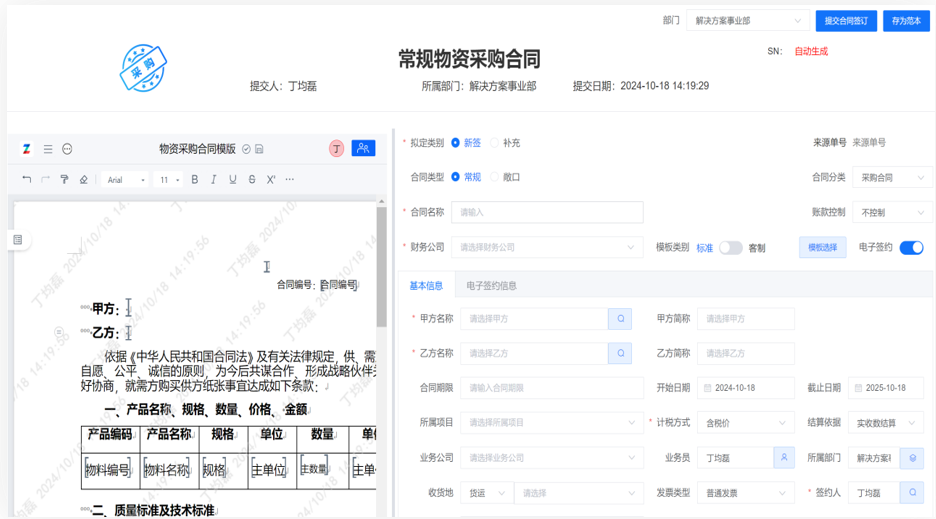This screenshot has height=519, width=936.
Task: Click the 提交合同签订 button
Action: (x=846, y=21)
